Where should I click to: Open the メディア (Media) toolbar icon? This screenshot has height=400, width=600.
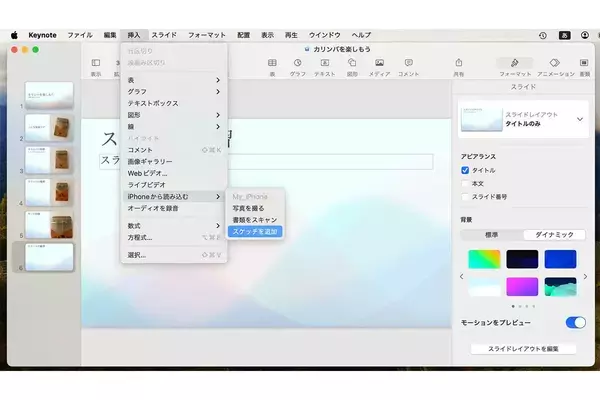(380, 63)
